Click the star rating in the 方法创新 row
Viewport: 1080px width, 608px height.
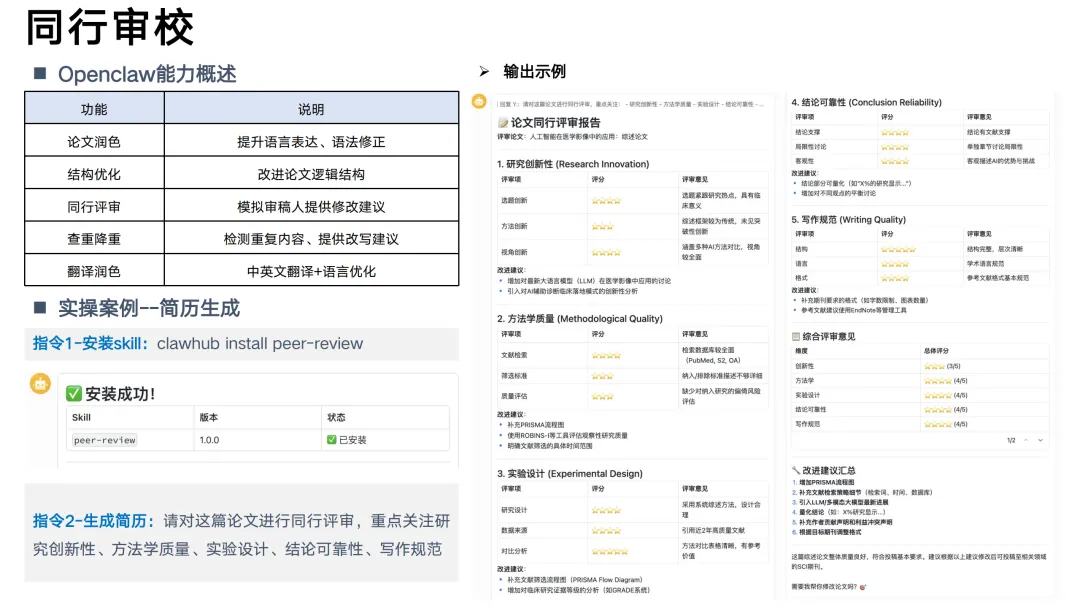point(603,227)
